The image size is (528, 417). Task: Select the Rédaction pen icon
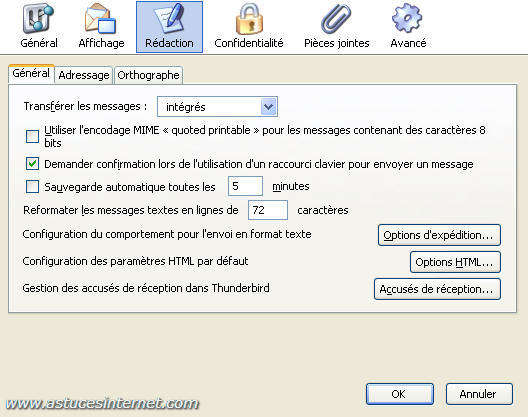(x=169, y=26)
